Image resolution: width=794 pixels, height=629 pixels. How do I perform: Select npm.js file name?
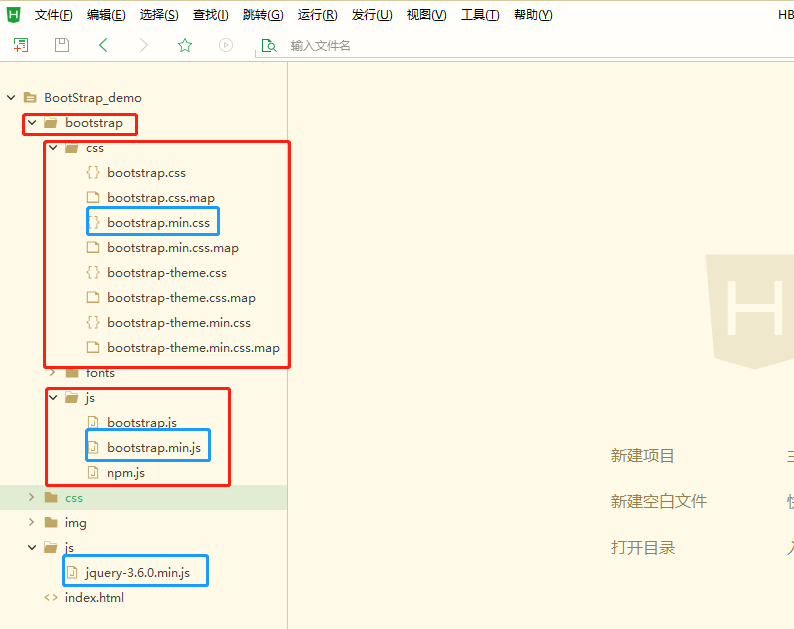[x=126, y=473]
